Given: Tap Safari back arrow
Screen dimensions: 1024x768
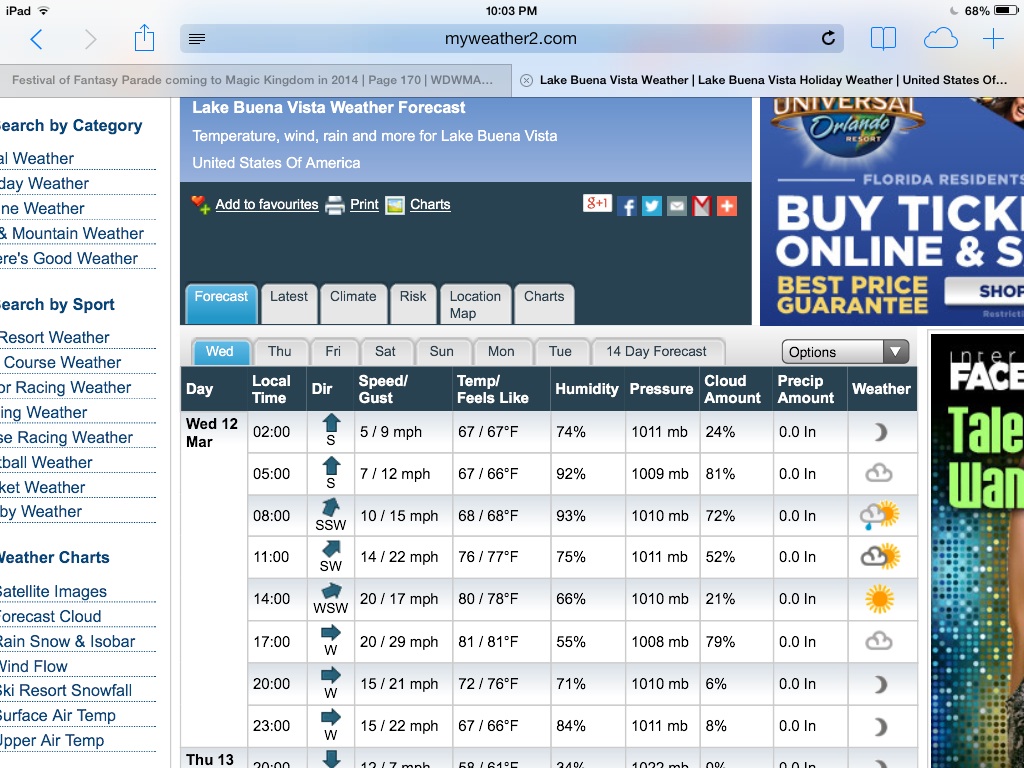Looking at the screenshot, I should click(x=37, y=39).
